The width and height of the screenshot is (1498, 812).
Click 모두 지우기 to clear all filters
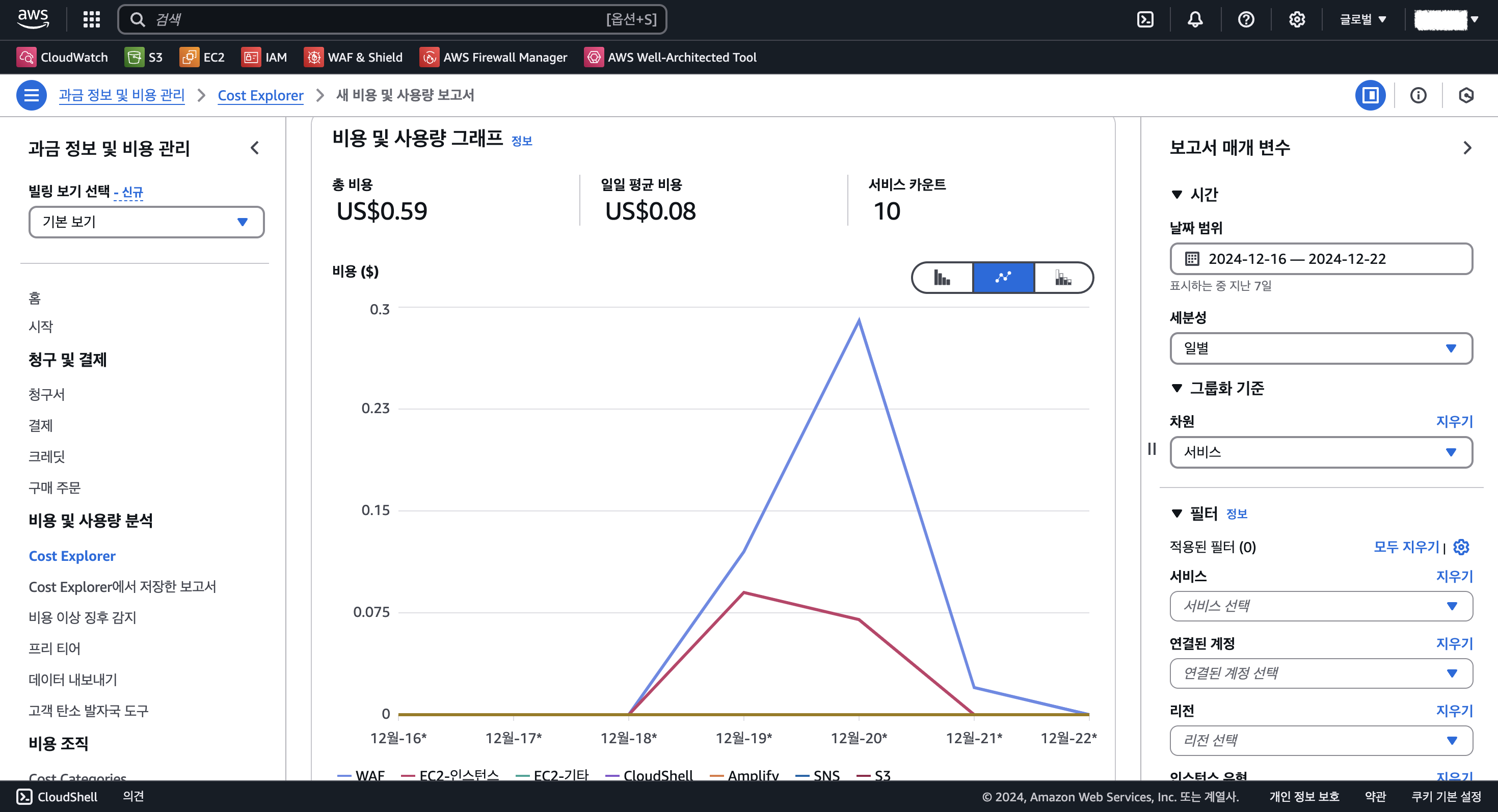coord(1406,547)
